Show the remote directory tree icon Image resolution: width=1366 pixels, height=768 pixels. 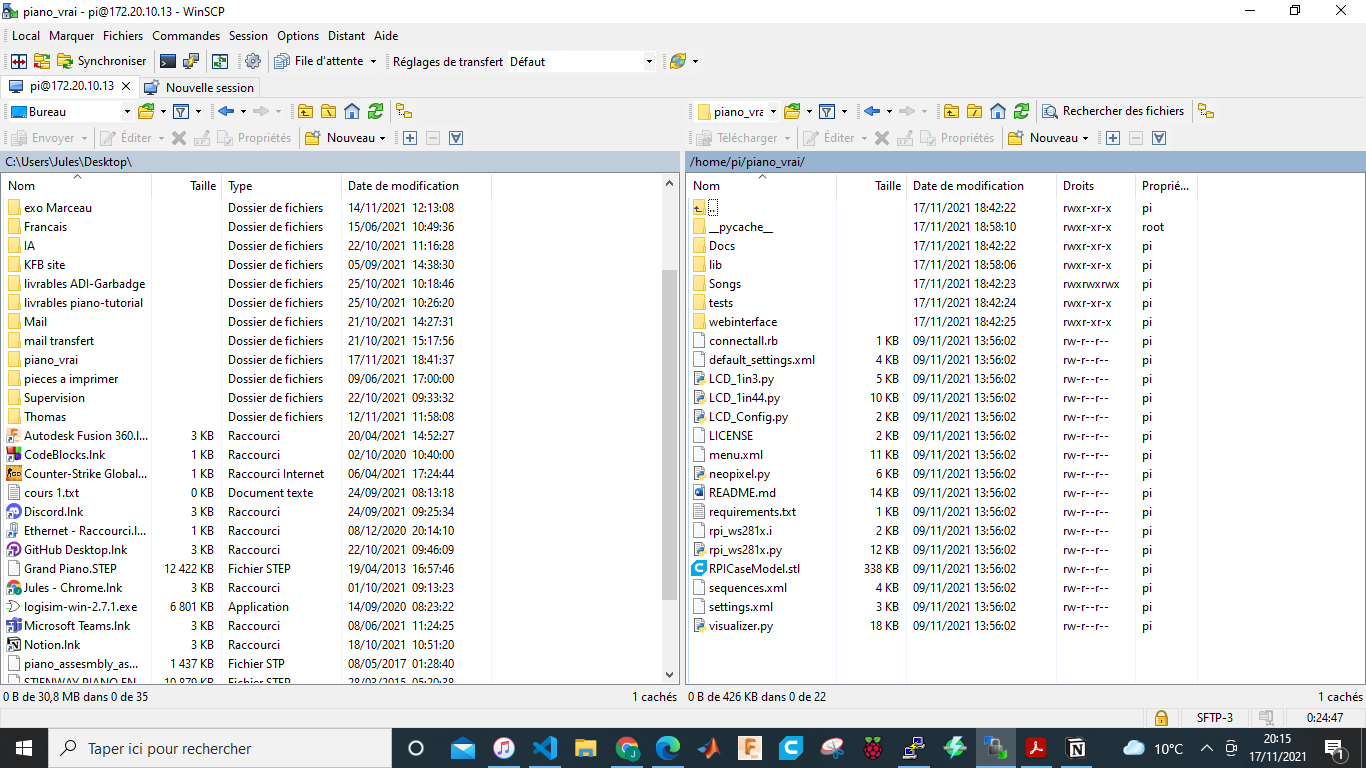[x=1206, y=111]
